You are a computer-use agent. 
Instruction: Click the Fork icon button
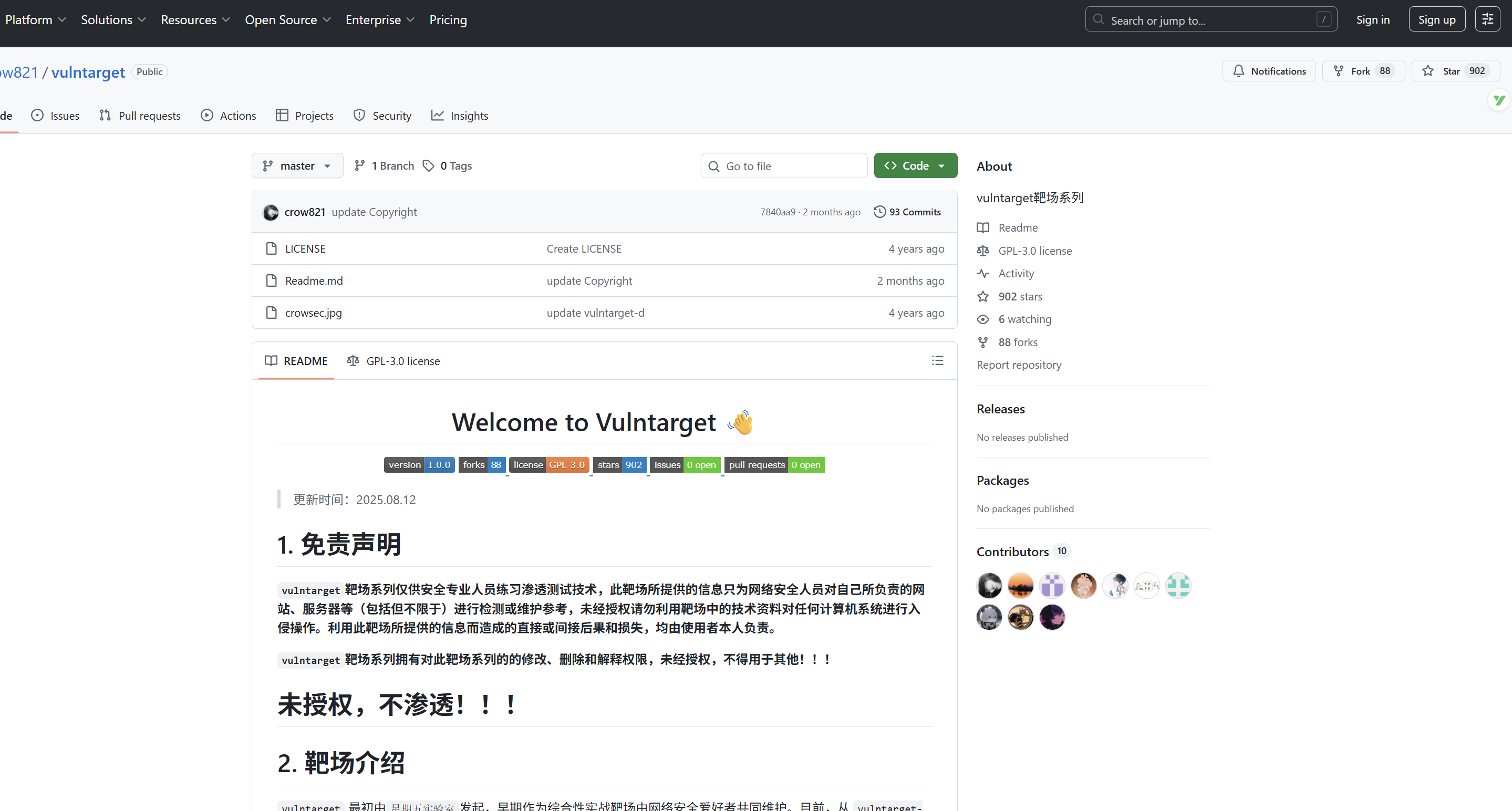pyautogui.click(x=1339, y=71)
